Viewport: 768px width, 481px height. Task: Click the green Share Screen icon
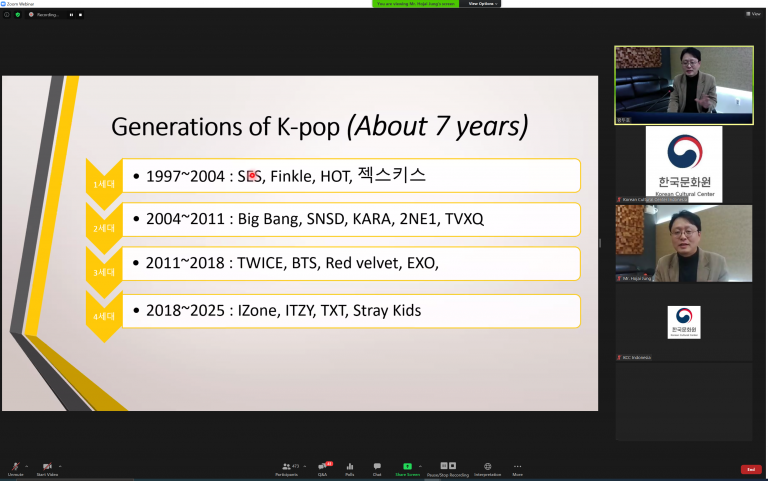pos(407,467)
